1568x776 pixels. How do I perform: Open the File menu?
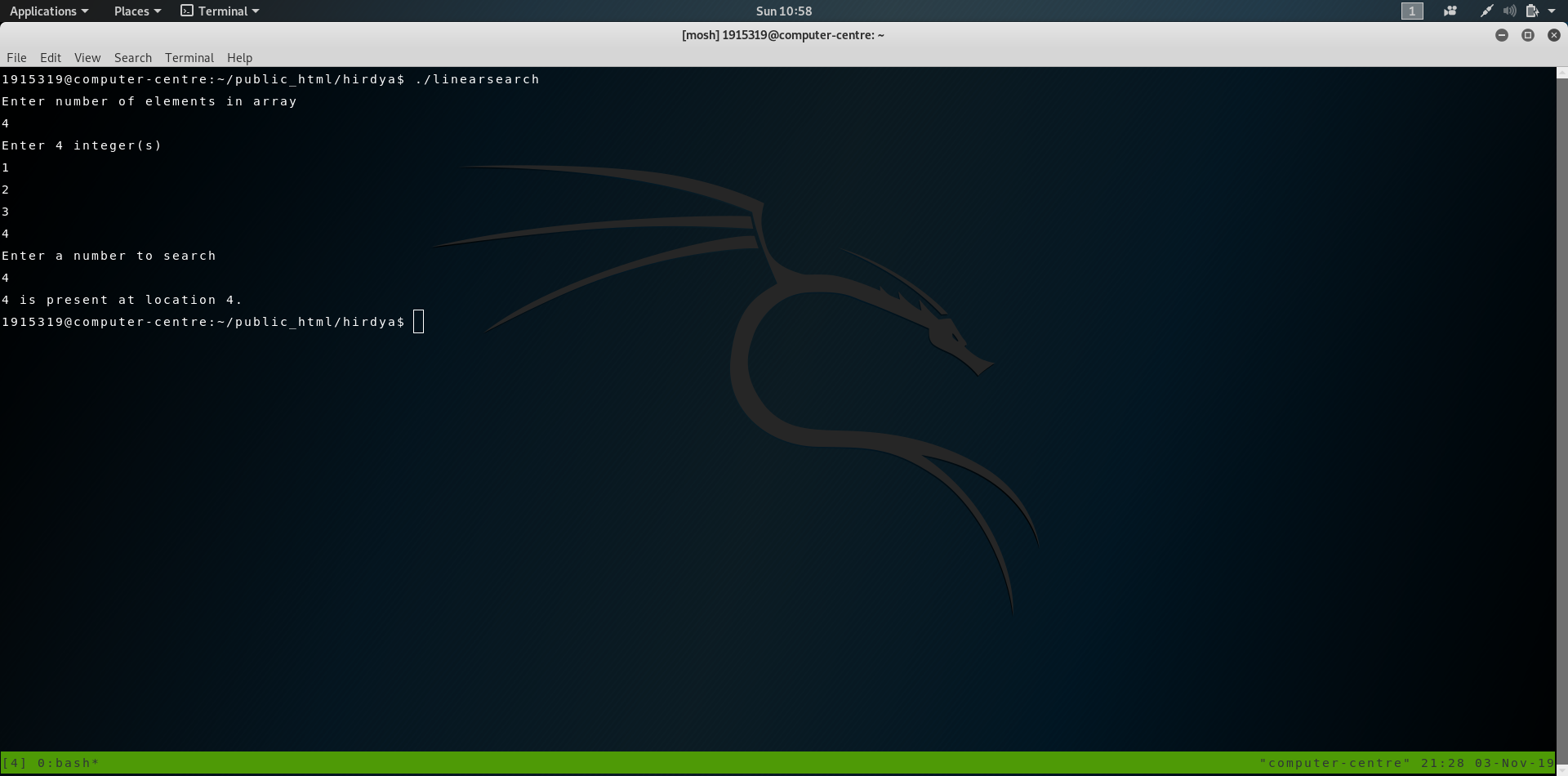pos(16,57)
